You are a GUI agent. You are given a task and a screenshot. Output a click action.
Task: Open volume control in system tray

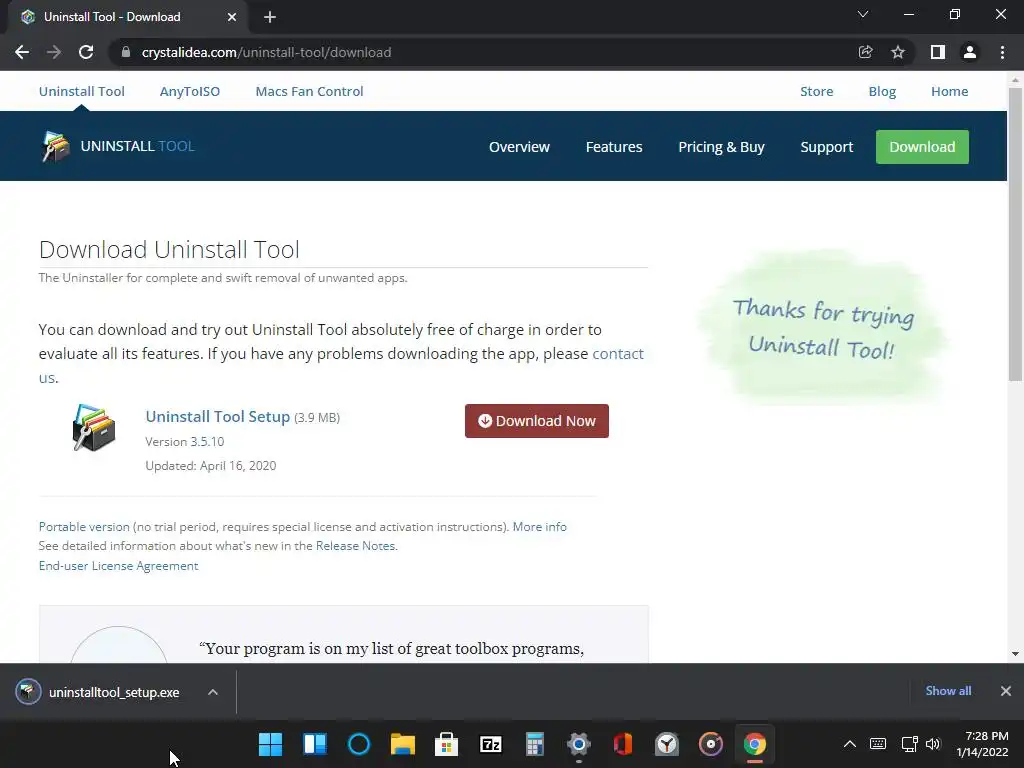tap(933, 744)
